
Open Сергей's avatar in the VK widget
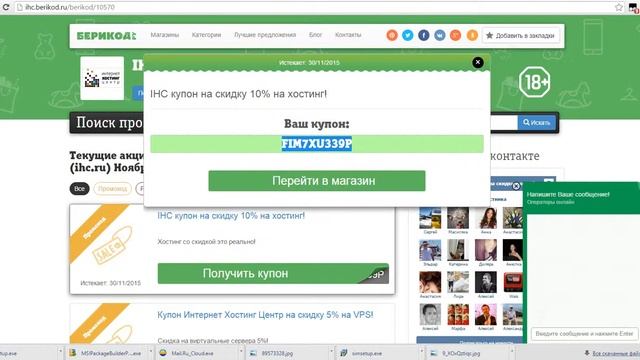[430, 218]
